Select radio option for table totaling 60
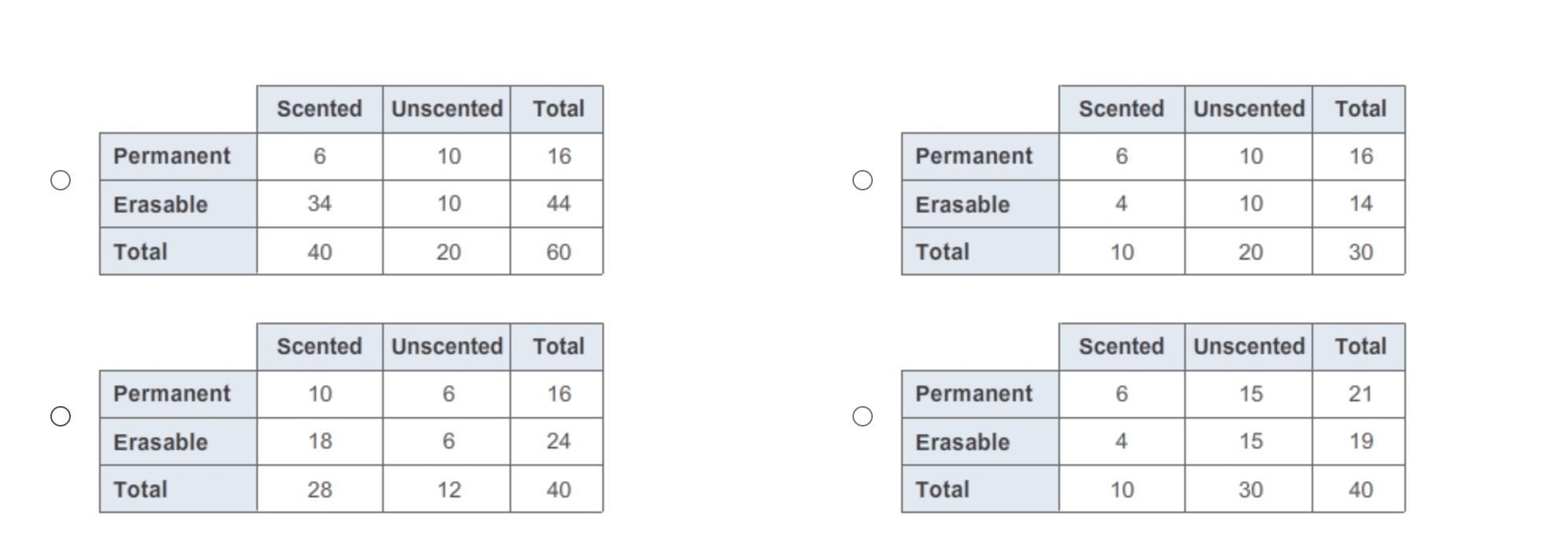The width and height of the screenshot is (1568, 554). pyautogui.click(x=61, y=180)
